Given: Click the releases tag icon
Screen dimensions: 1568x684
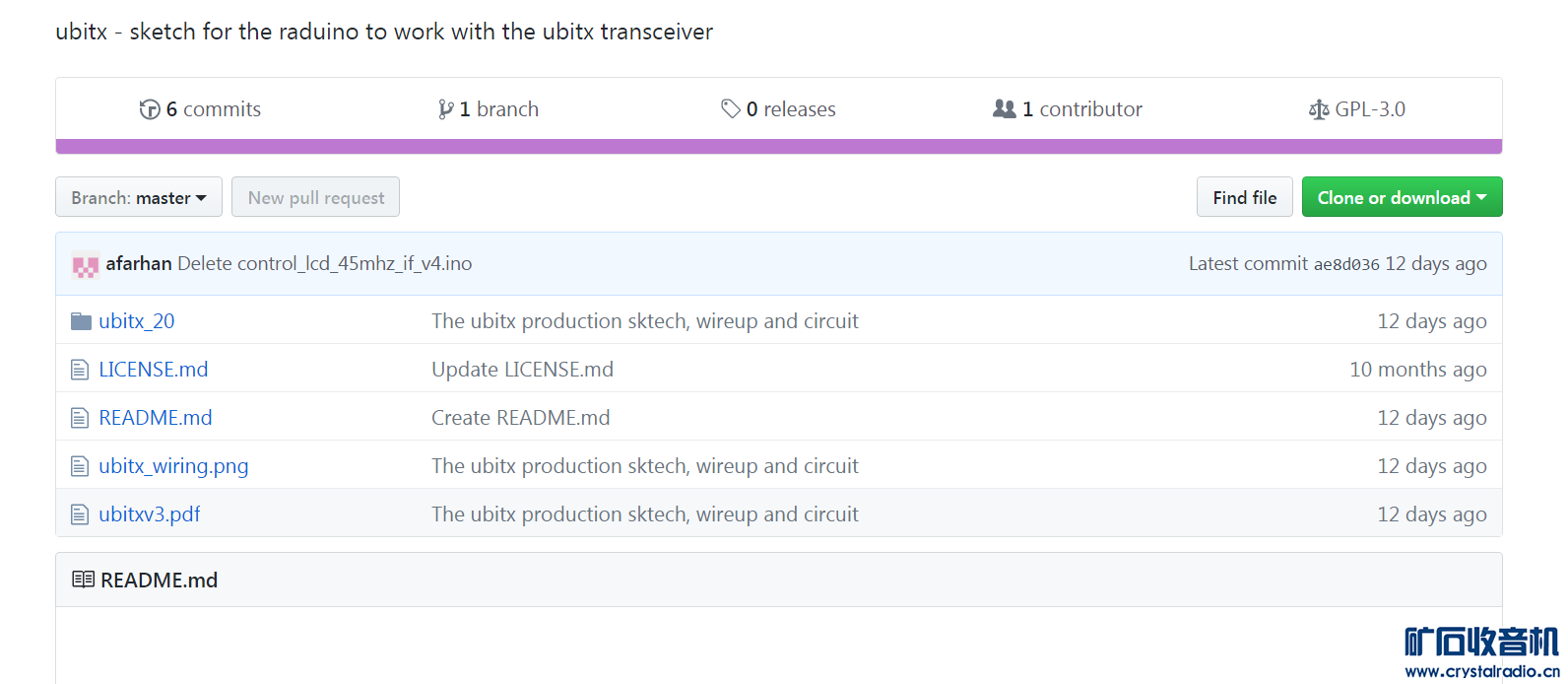Looking at the screenshot, I should click(731, 108).
